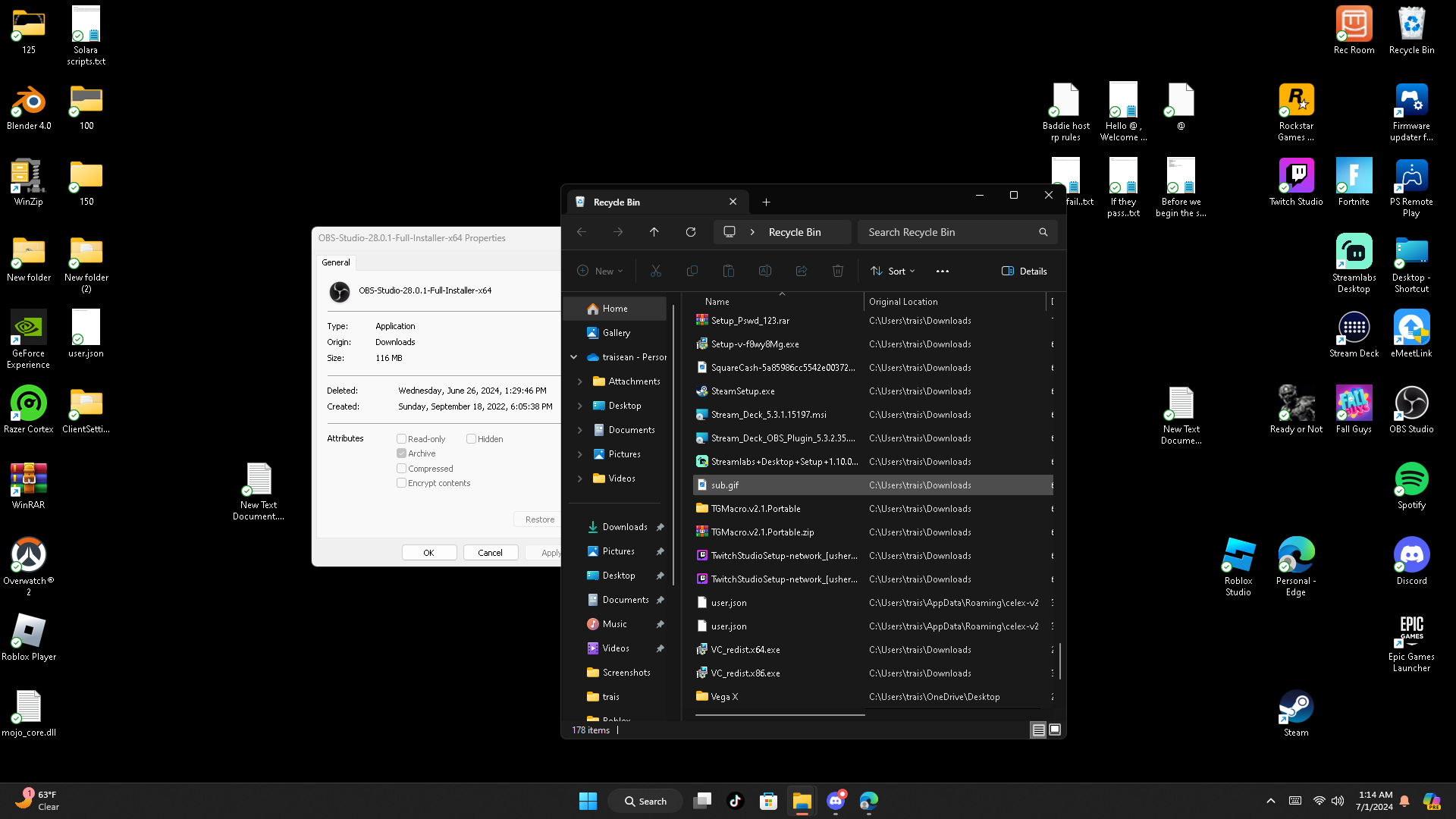Select the Blender 4.0 desktop icon
The width and height of the screenshot is (1456, 819).
click(x=29, y=107)
